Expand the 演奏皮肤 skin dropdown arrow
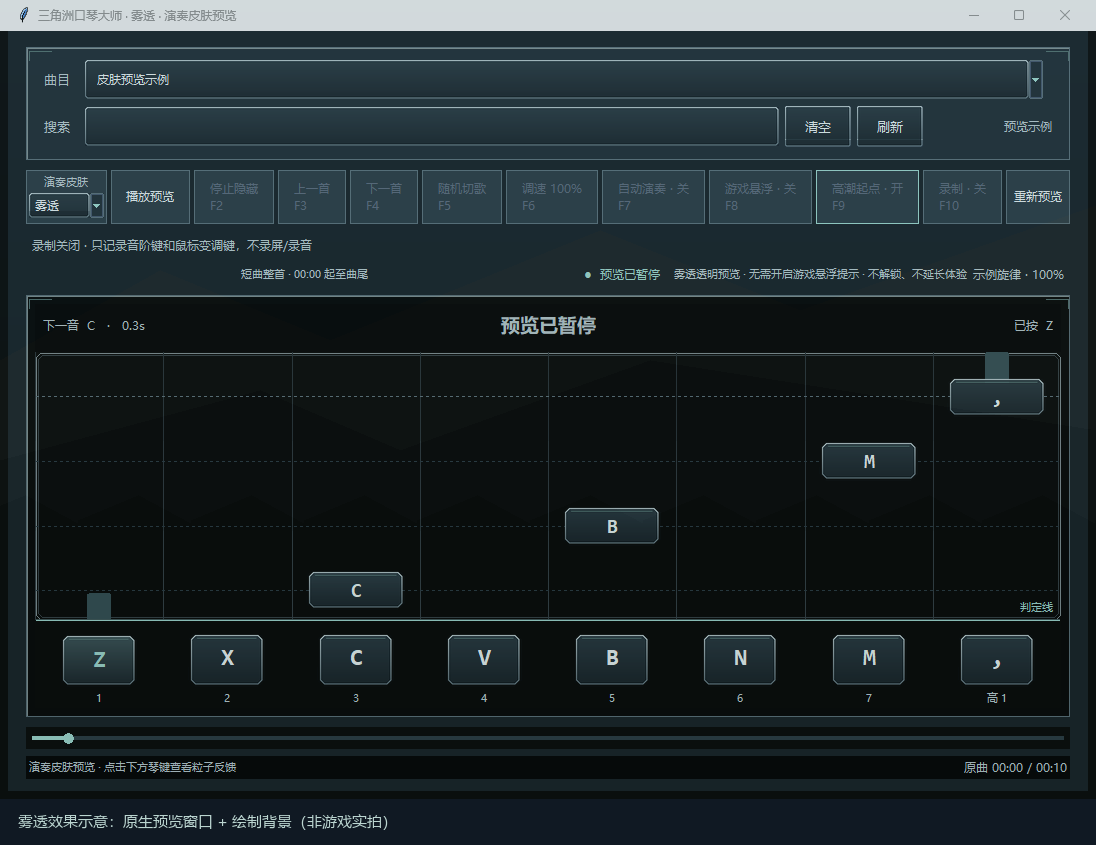 97,205
